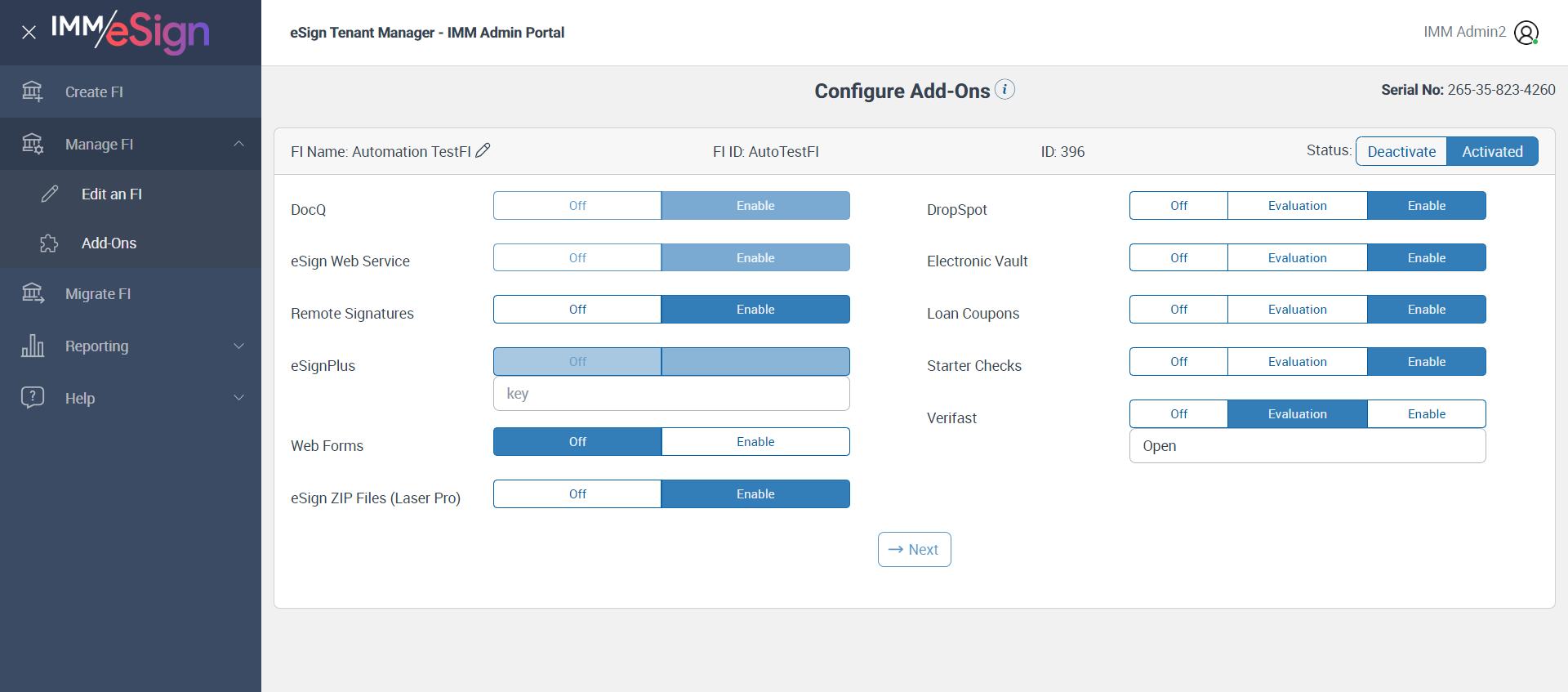Screen dimensions: 1568x692
Task: Click the Create FI bank icon
Action: click(x=33, y=92)
